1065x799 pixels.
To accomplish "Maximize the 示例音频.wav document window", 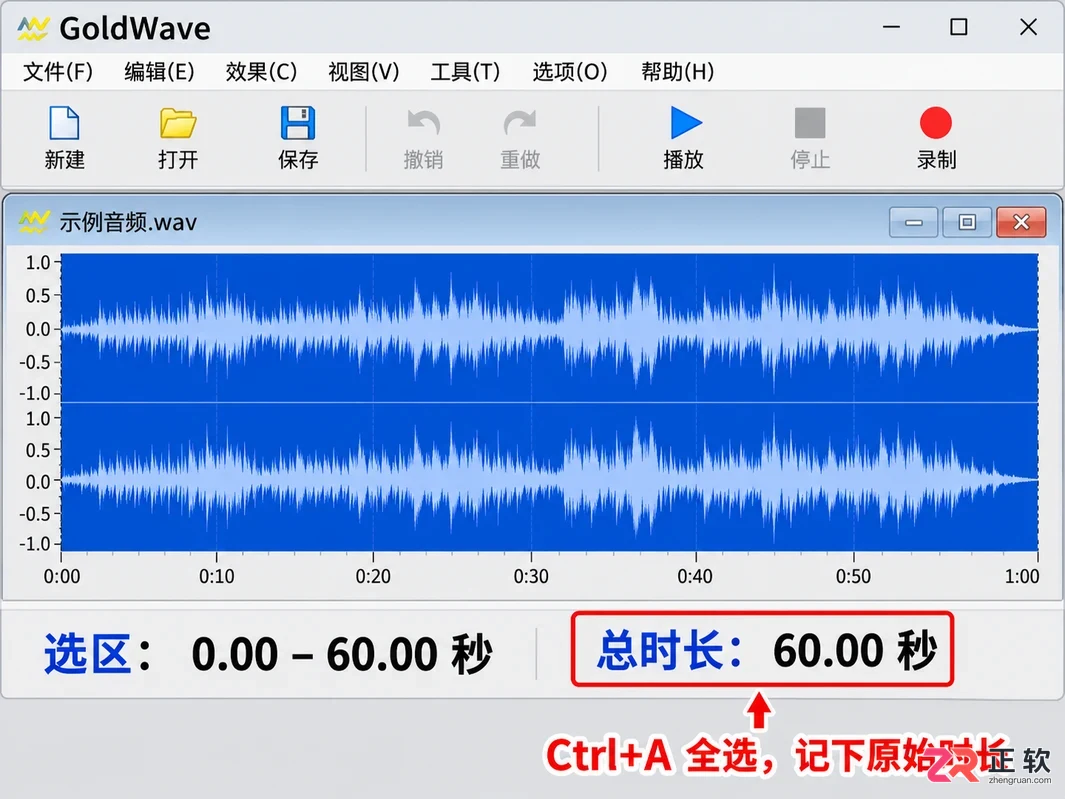I will tap(967, 222).
